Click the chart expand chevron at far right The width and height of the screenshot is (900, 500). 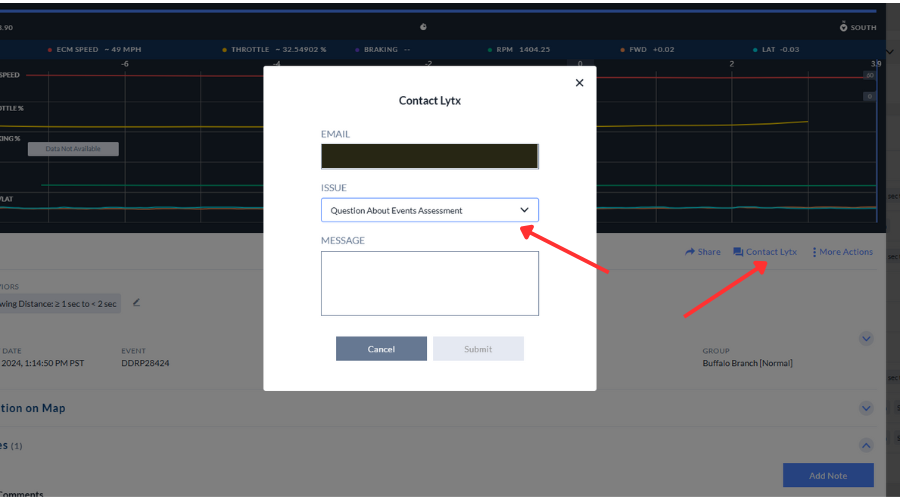pos(890,52)
